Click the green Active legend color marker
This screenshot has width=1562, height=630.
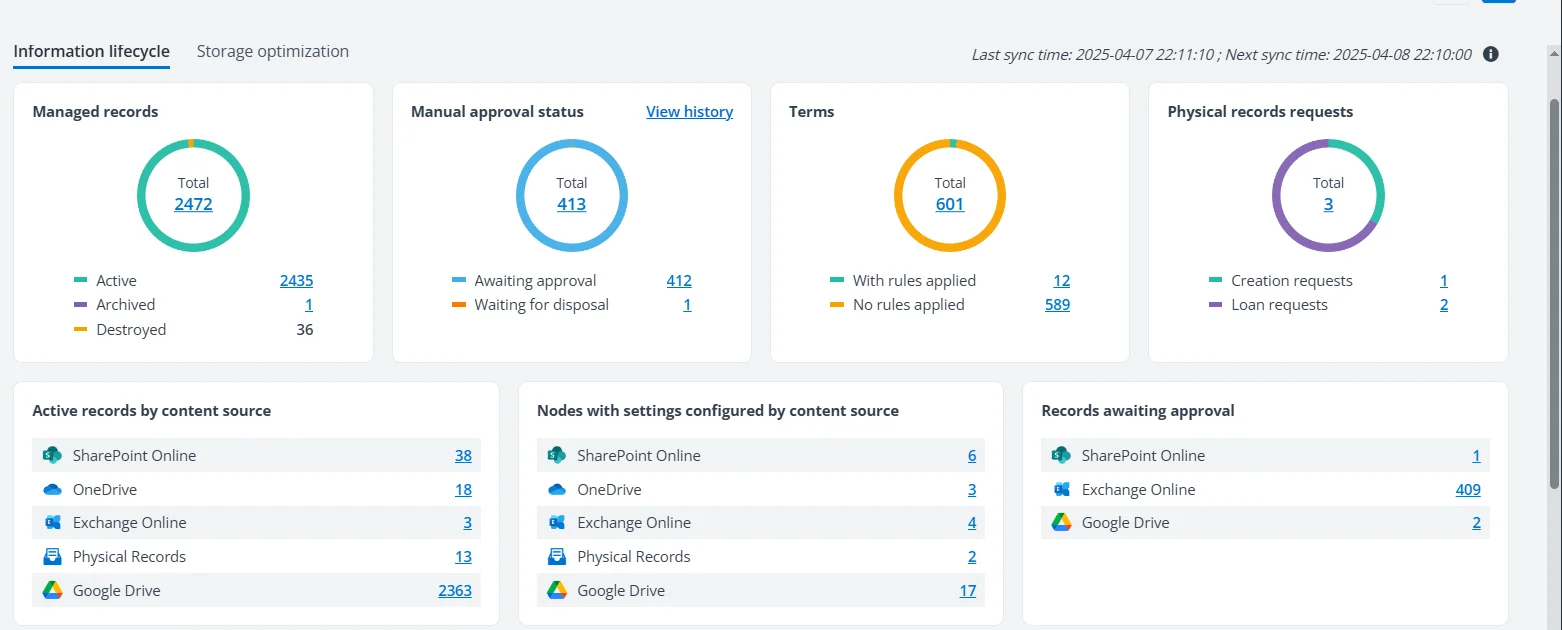point(81,280)
